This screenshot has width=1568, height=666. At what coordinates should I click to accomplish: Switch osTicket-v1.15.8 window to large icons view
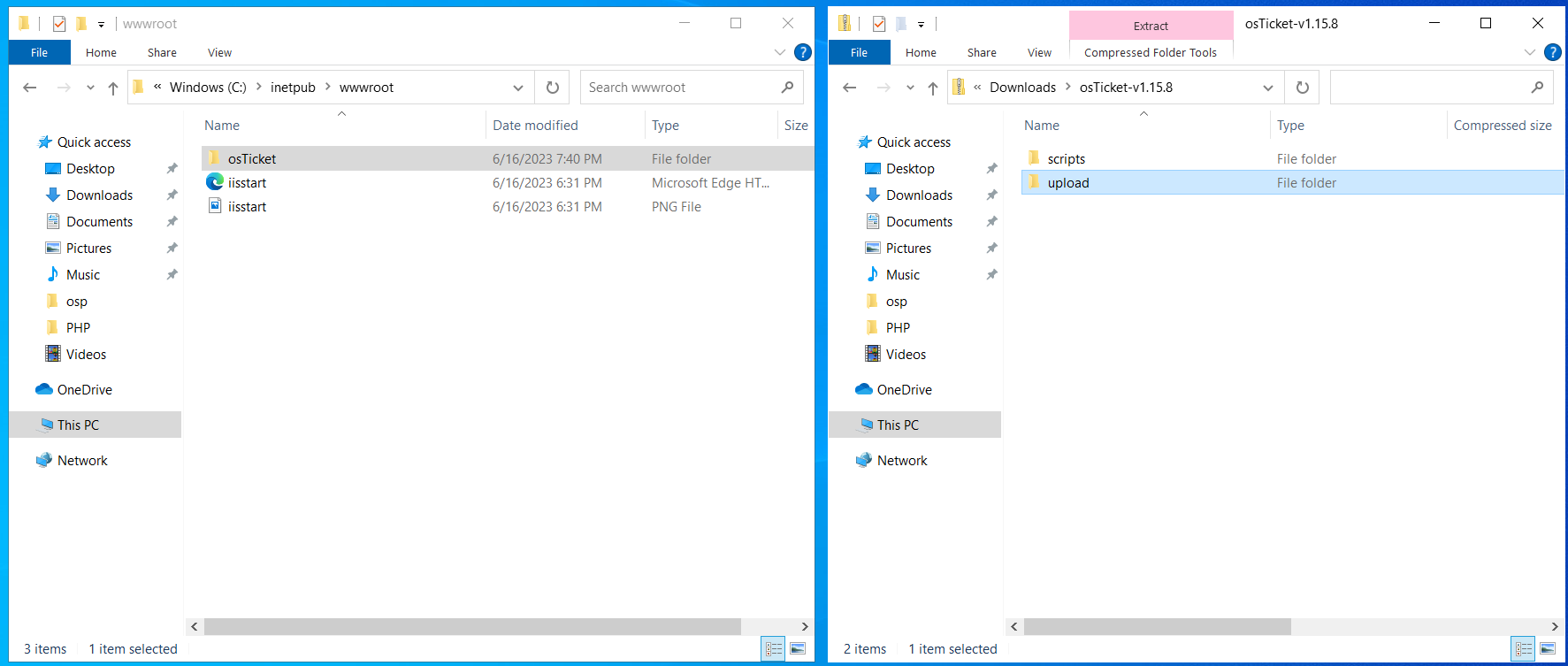pyautogui.click(x=1548, y=648)
